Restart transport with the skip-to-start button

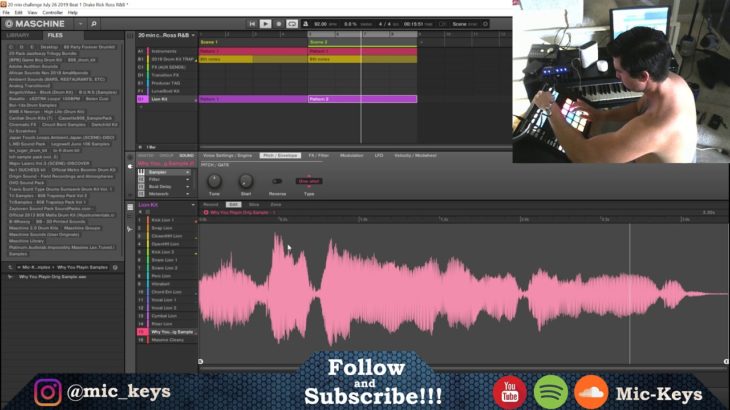(x=252, y=24)
